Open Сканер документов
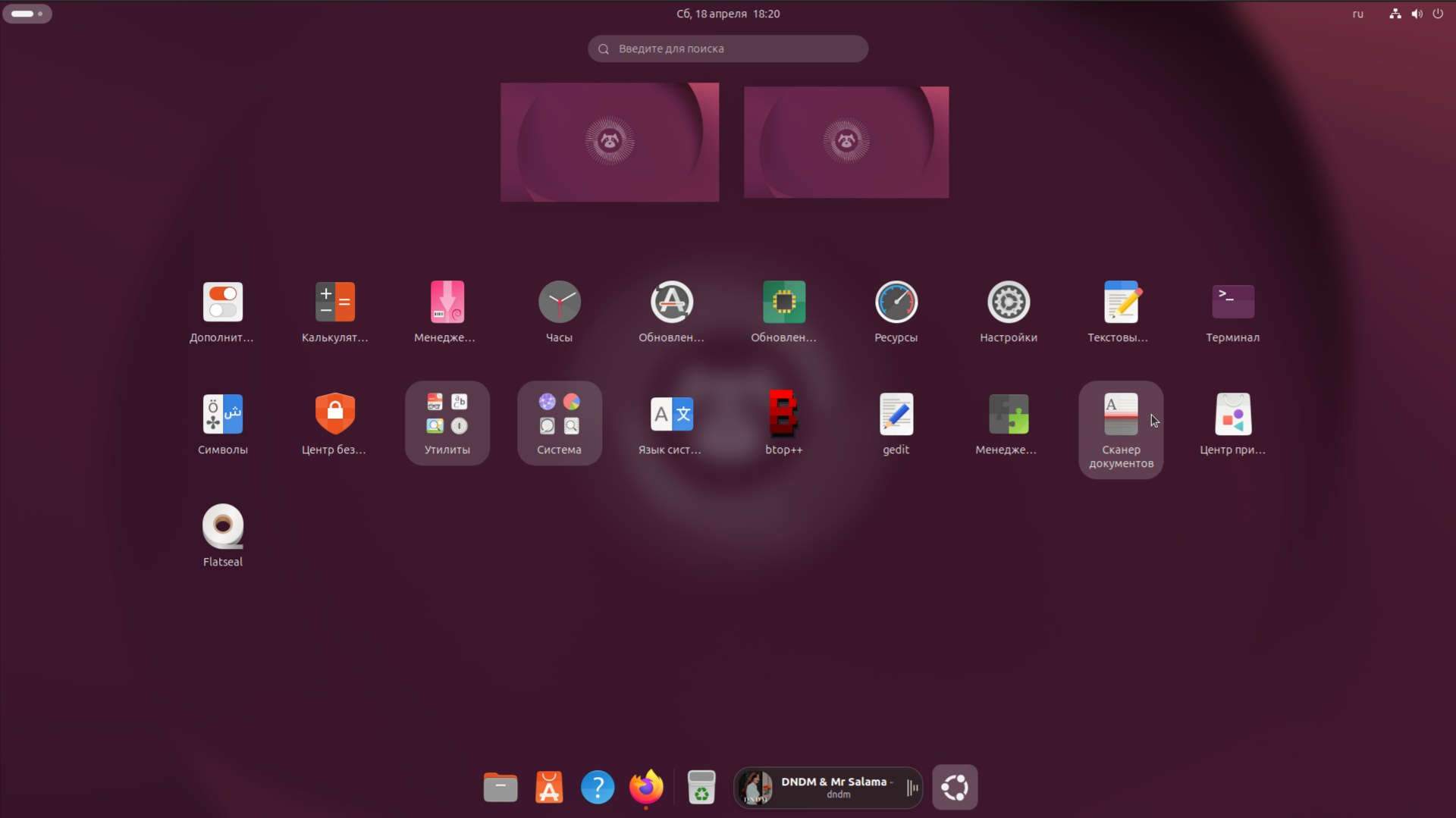1456x818 pixels. click(1120, 414)
